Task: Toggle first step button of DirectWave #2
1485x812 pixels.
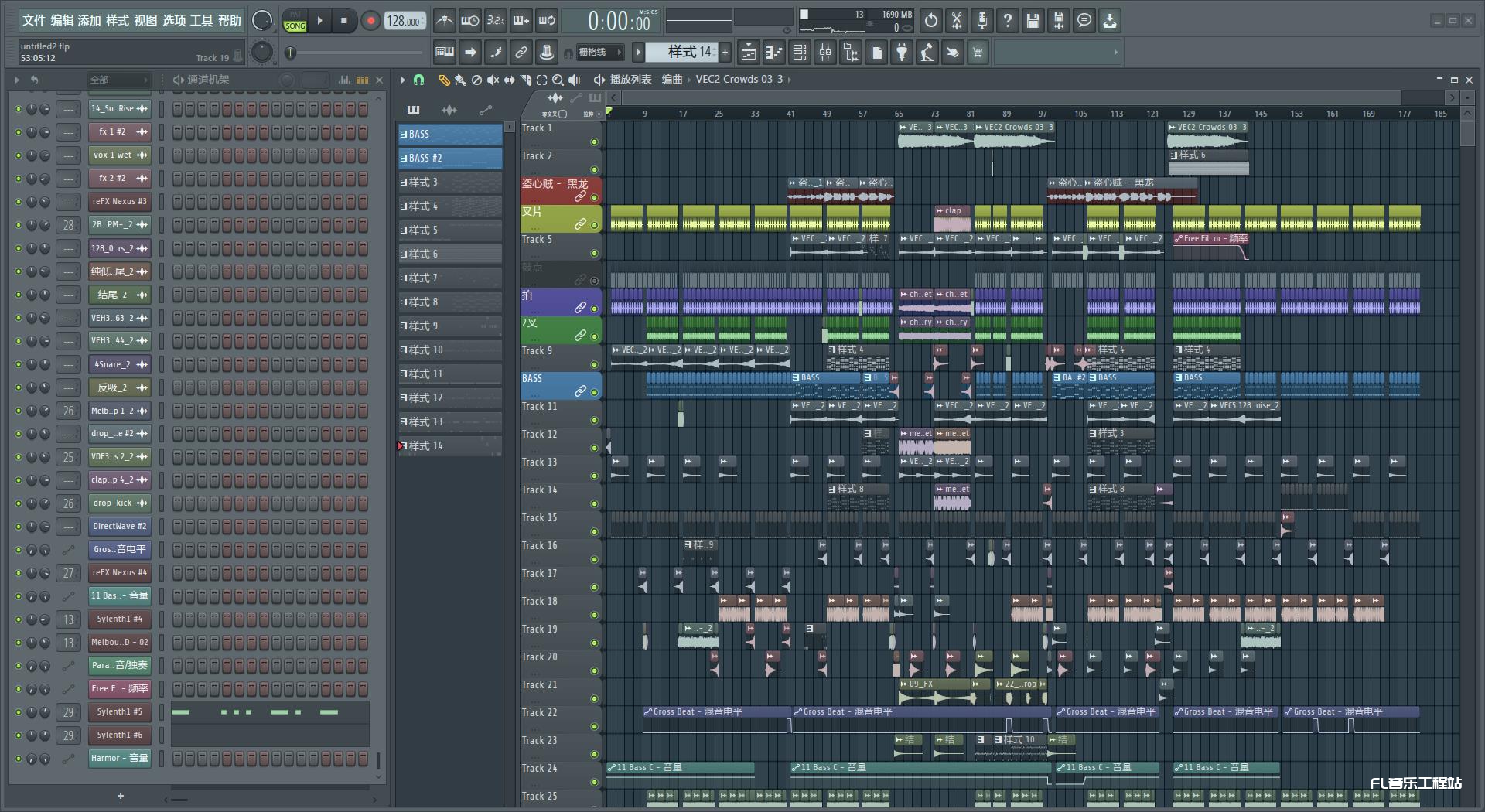Action: 177,527
